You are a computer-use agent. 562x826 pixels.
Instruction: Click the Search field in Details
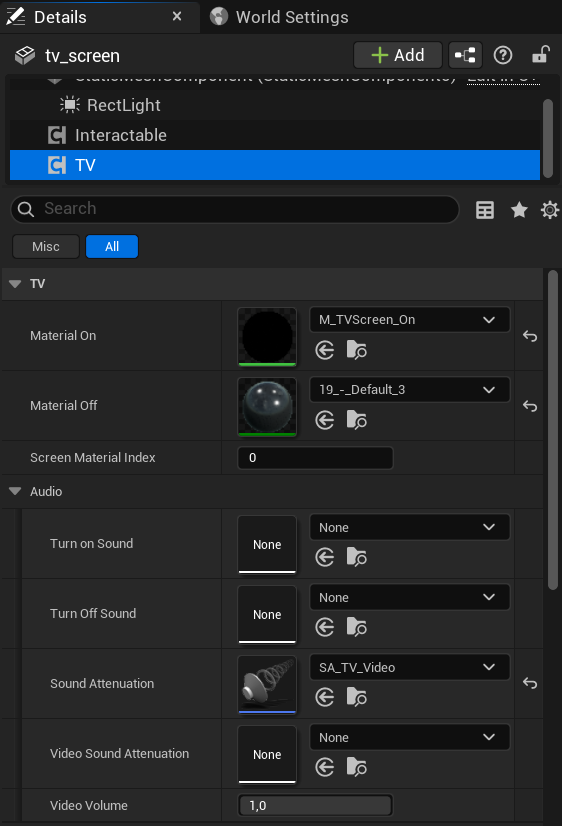click(235, 209)
